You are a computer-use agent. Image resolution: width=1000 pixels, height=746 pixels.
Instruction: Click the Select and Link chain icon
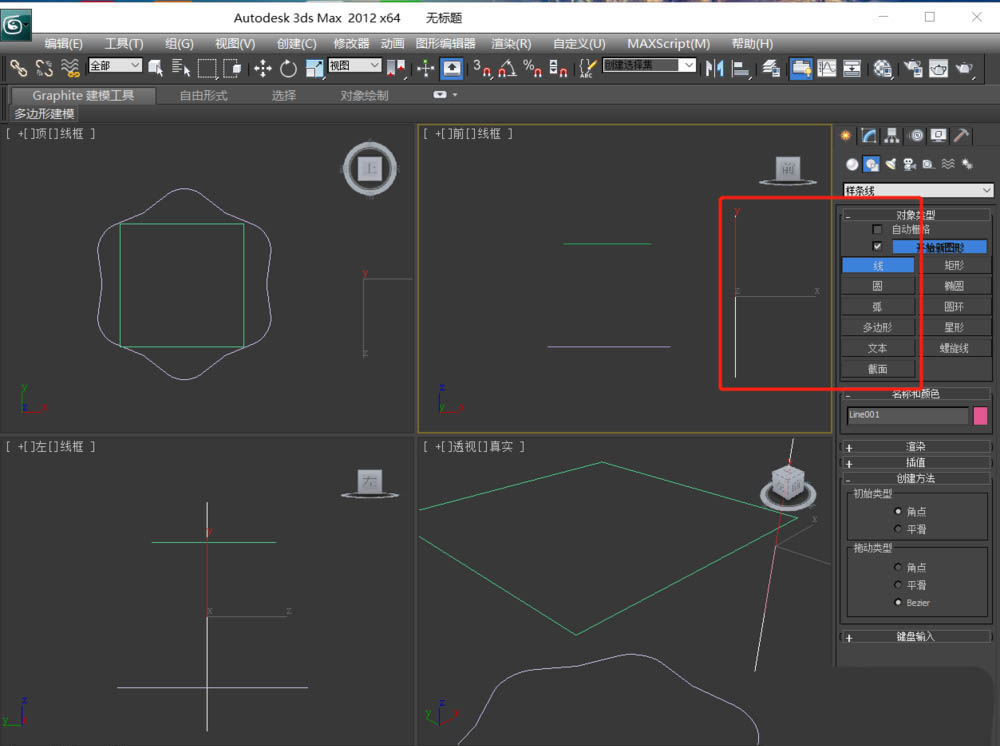click(x=18, y=68)
